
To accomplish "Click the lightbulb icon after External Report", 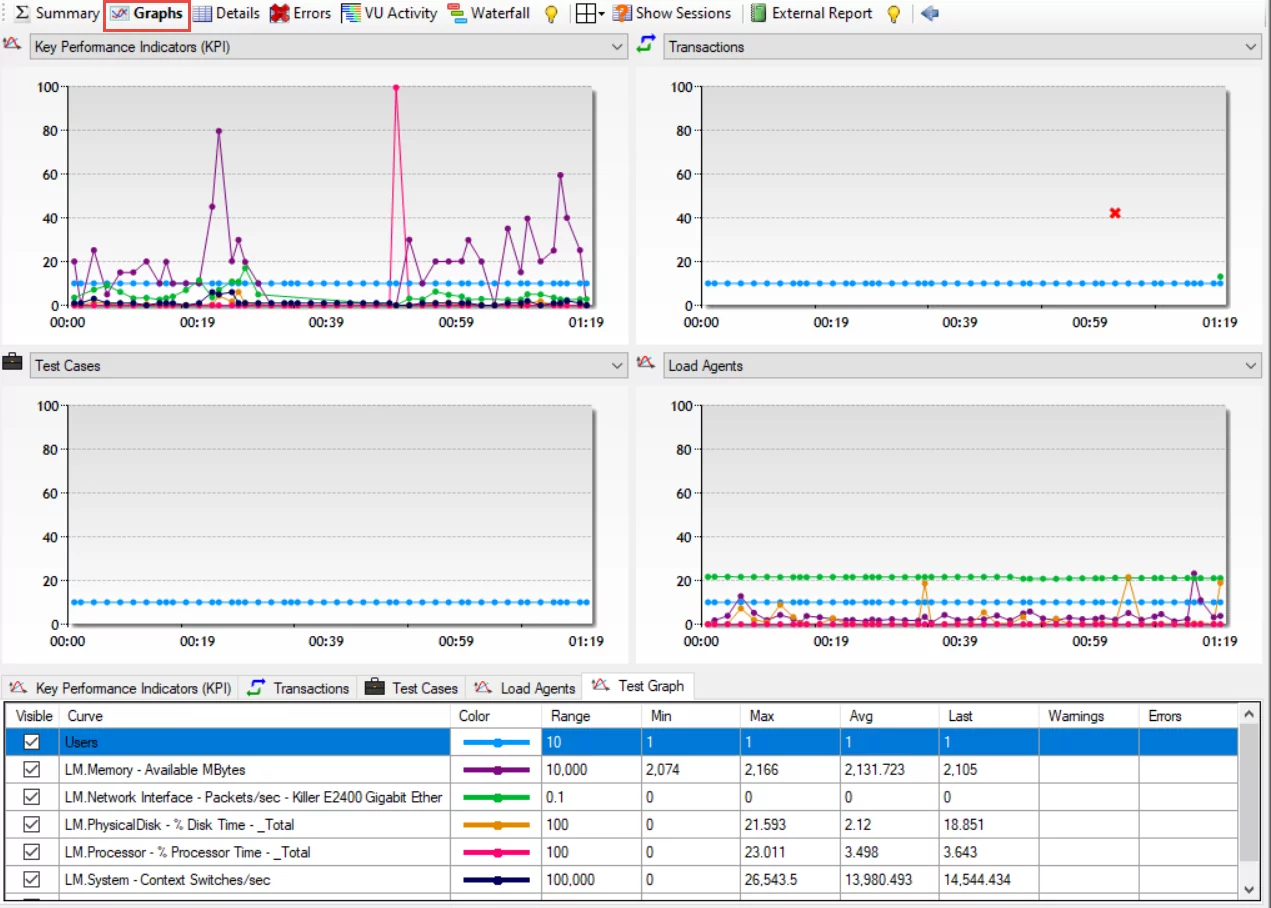I will [x=894, y=14].
